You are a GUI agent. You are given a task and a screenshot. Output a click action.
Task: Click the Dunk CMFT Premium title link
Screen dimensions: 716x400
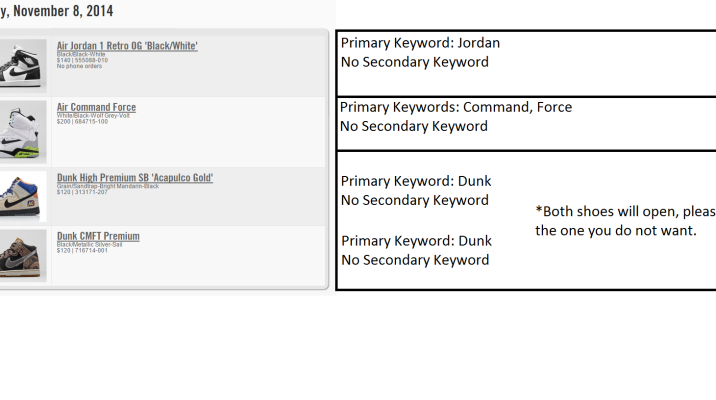(x=98, y=236)
